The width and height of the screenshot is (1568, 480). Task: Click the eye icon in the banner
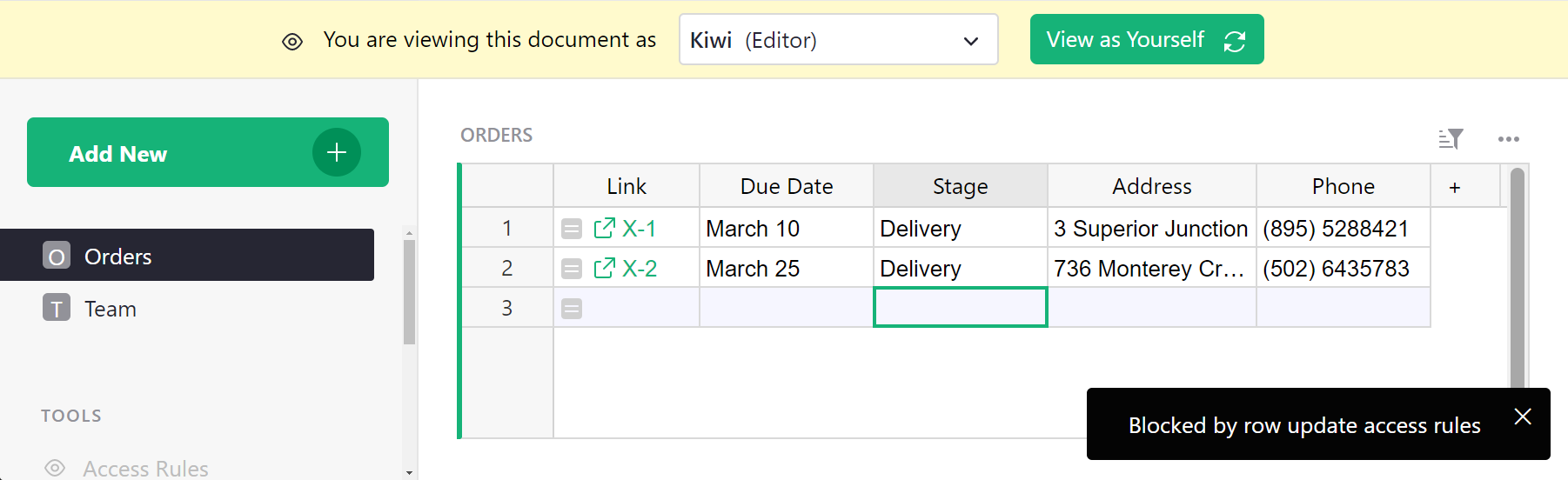[x=292, y=42]
